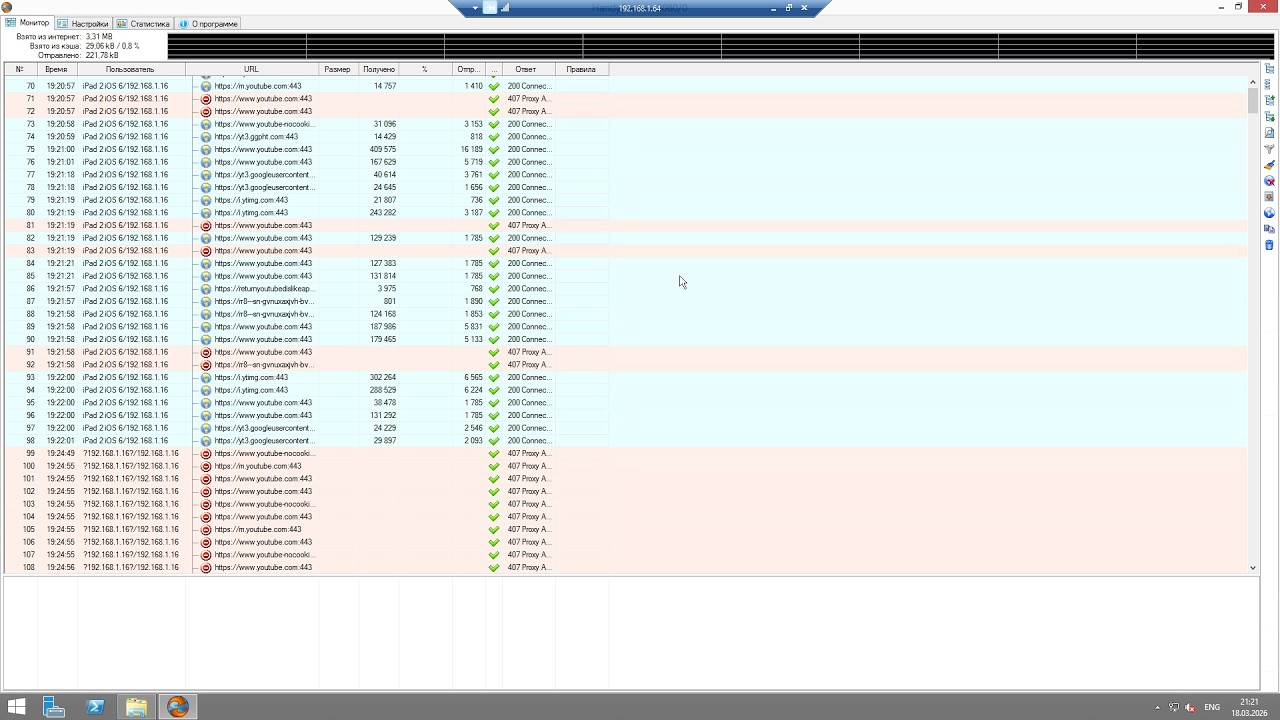1280x720 pixels.
Task: Select the yt3.ggpht.com:443 URL in row 74
Action: click(256, 137)
